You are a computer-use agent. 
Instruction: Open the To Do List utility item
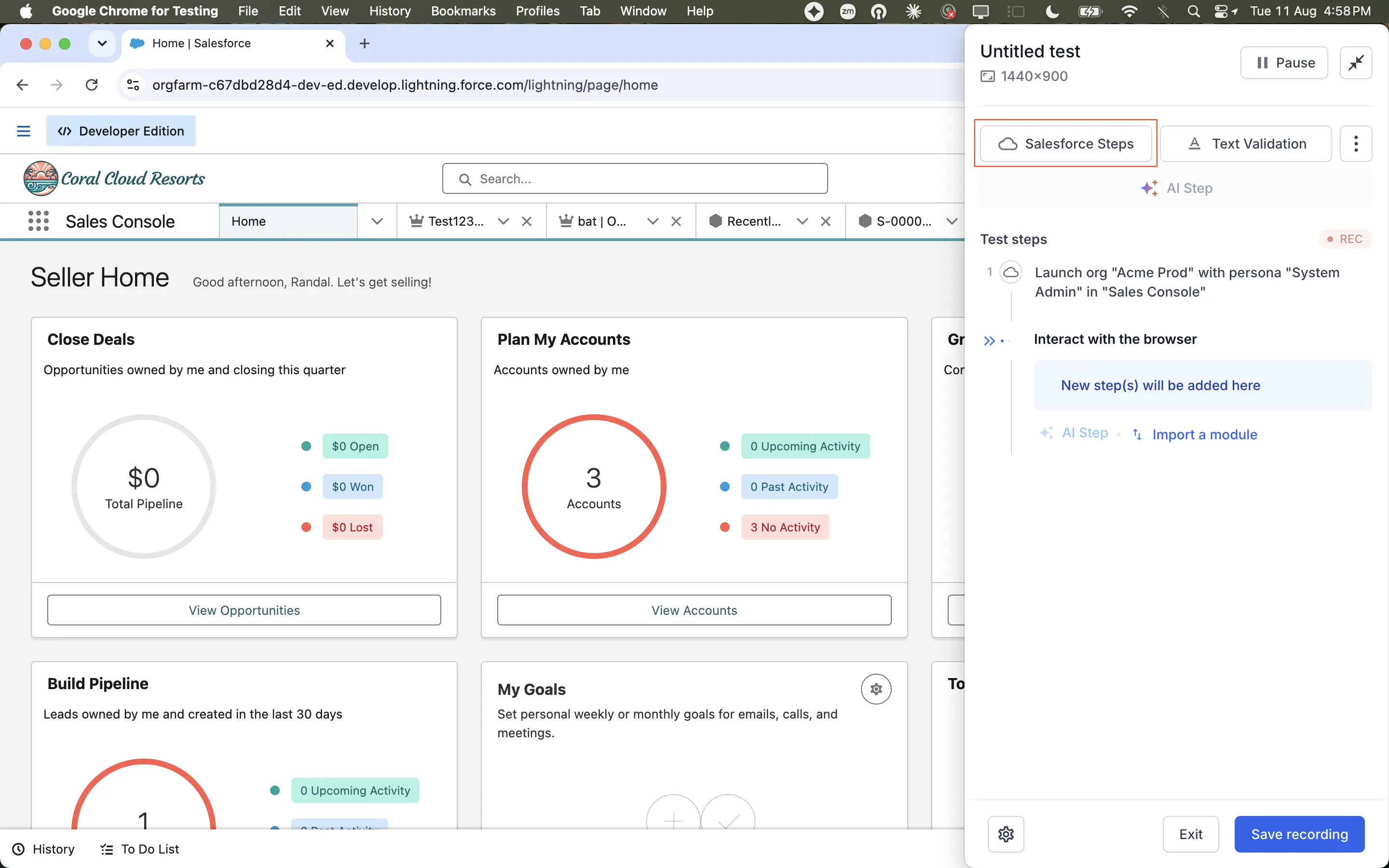point(139,849)
